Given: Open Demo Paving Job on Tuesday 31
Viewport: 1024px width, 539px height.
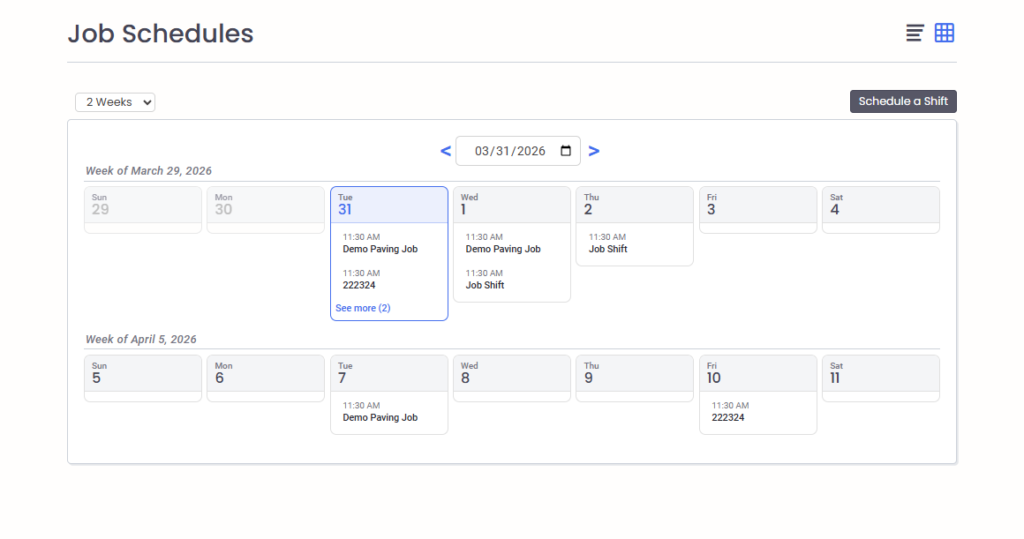Looking at the screenshot, I should (x=380, y=249).
